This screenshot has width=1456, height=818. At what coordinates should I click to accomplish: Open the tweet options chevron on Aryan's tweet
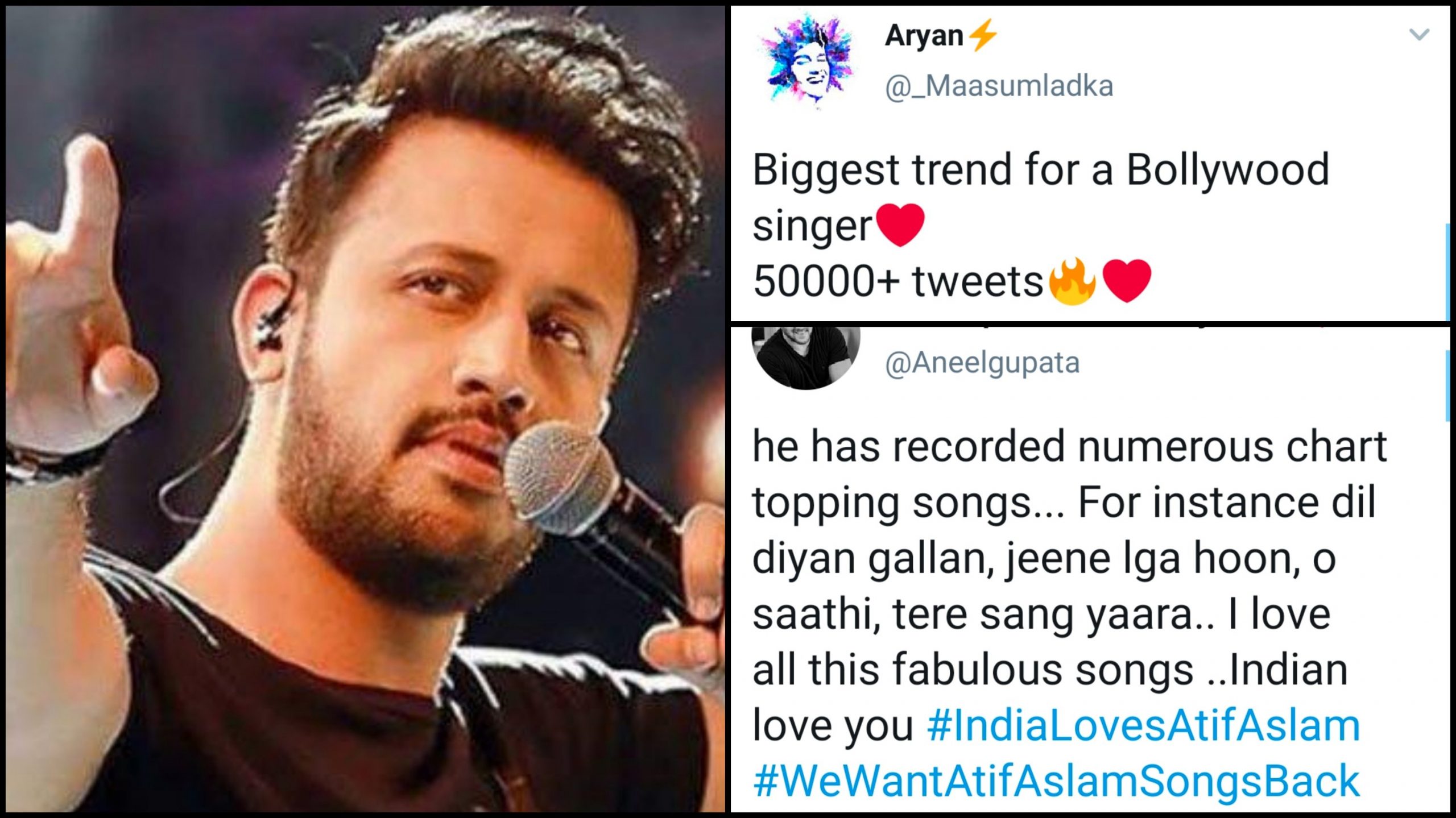point(1420,35)
